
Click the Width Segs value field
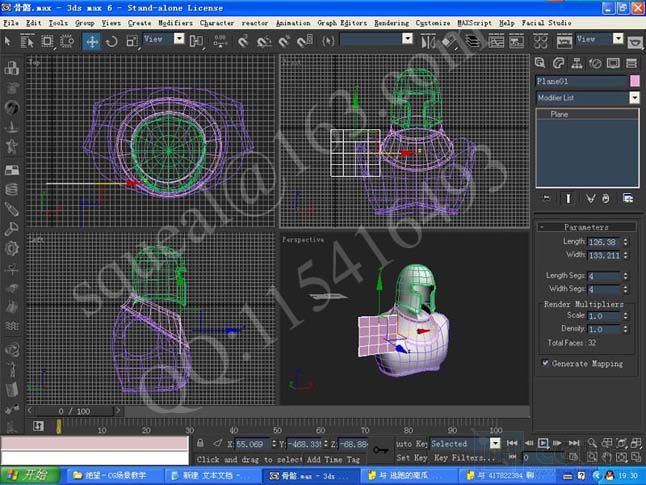pyautogui.click(x=604, y=289)
